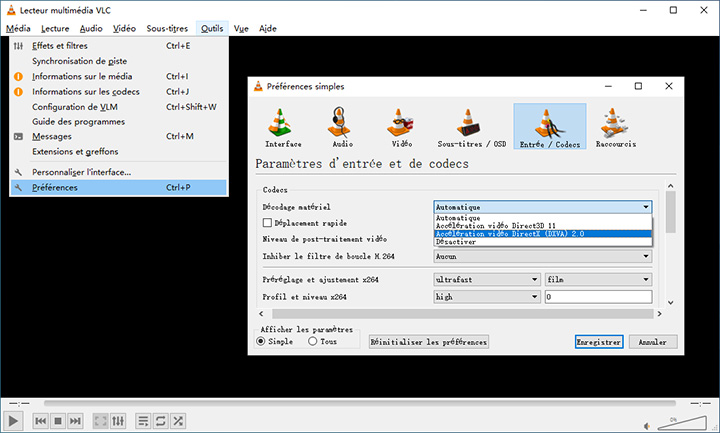Show extended settings equalizer icon in toolbar
Image resolution: width=720 pixels, height=433 pixels.
point(118,421)
